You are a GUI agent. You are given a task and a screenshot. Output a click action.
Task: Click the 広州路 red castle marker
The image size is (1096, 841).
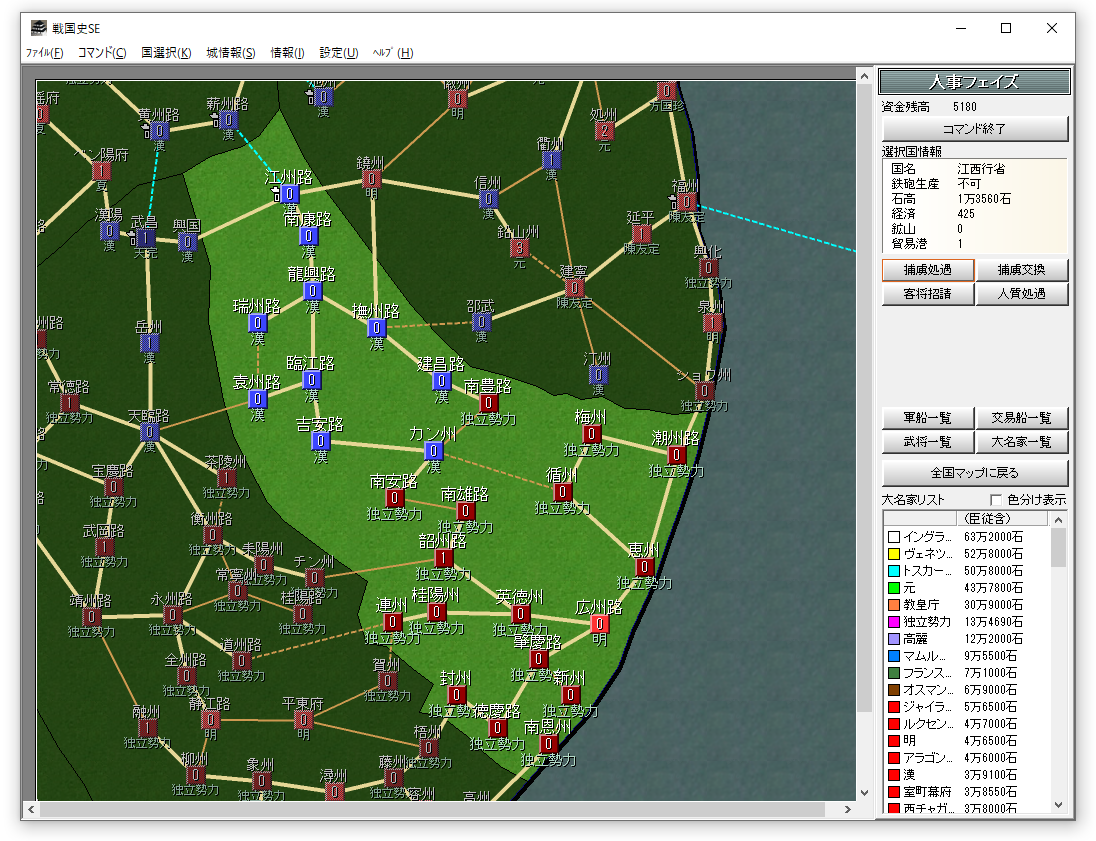[x=599, y=624]
